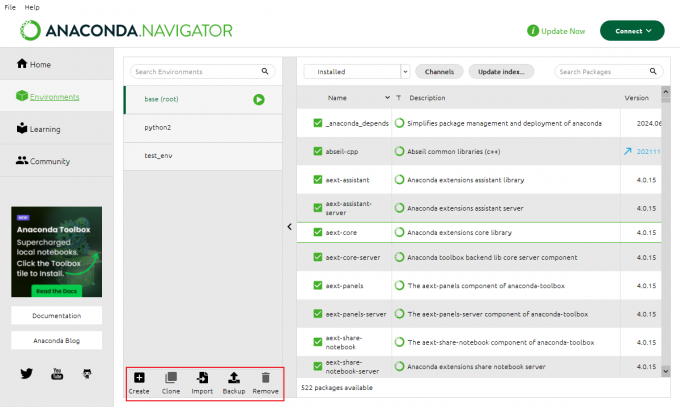Click the package list scroll-down arrow
Image resolution: width=680 pixels, height=407 pixels.
coord(666,371)
